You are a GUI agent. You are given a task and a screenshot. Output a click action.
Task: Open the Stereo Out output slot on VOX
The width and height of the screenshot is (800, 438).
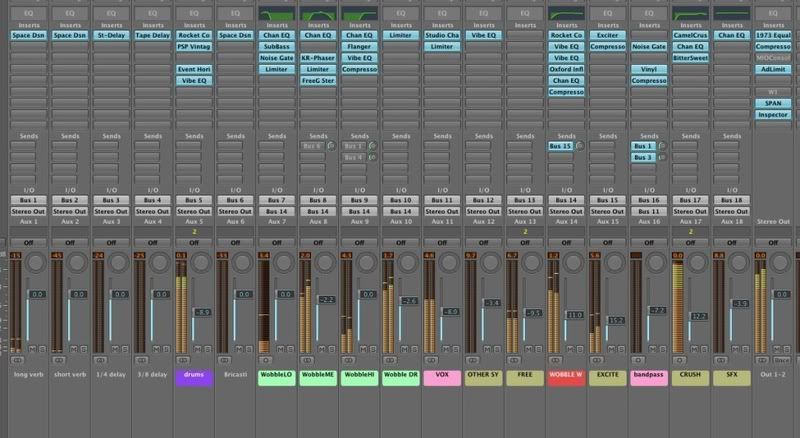point(442,211)
